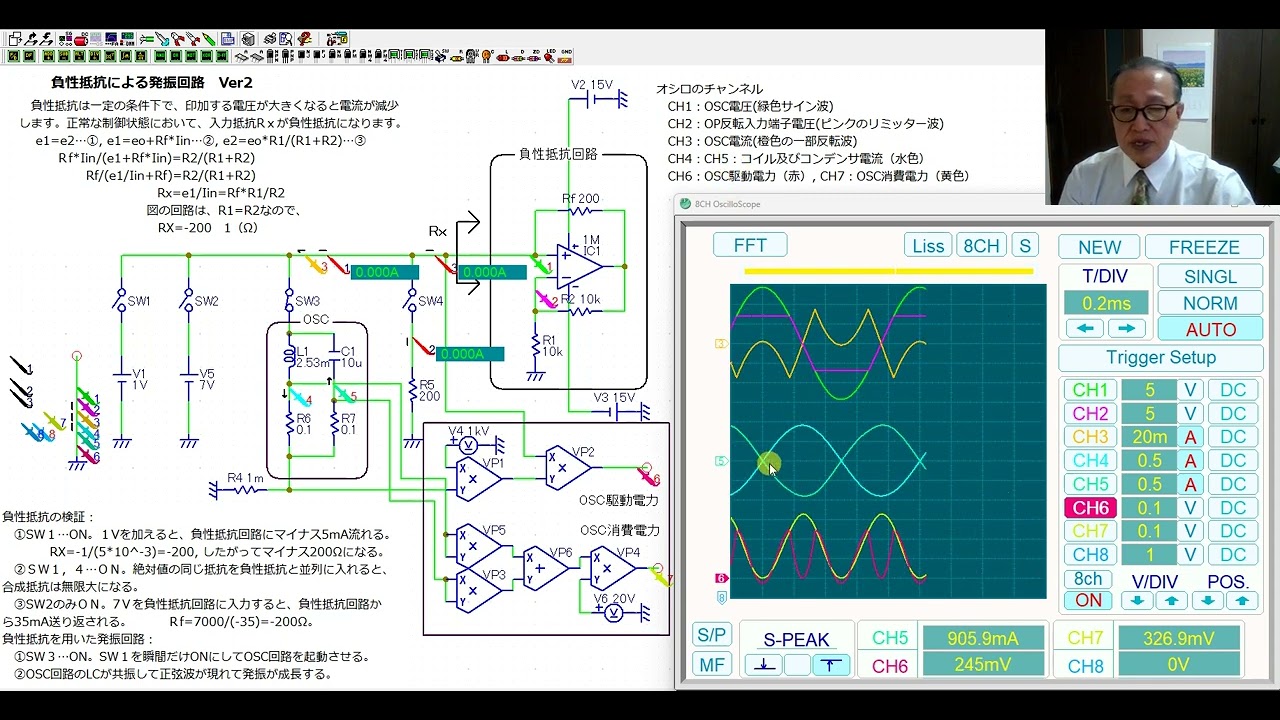Switch to the 8CH view
The height and width of the screenshot is (720, 1280).
pos(981,246)
